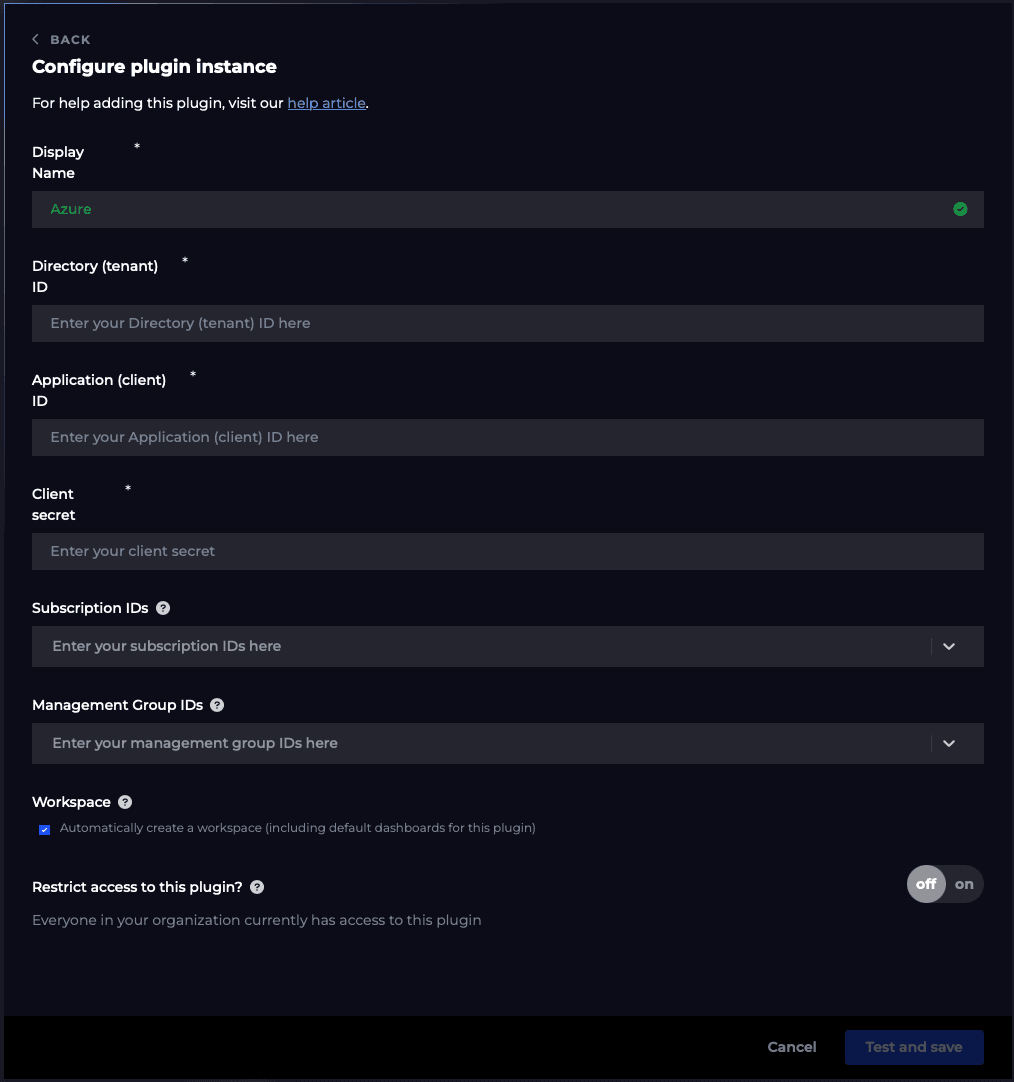The image size is (1014, 1082).
Task: Open the help article link
Action: coord(326,103)
